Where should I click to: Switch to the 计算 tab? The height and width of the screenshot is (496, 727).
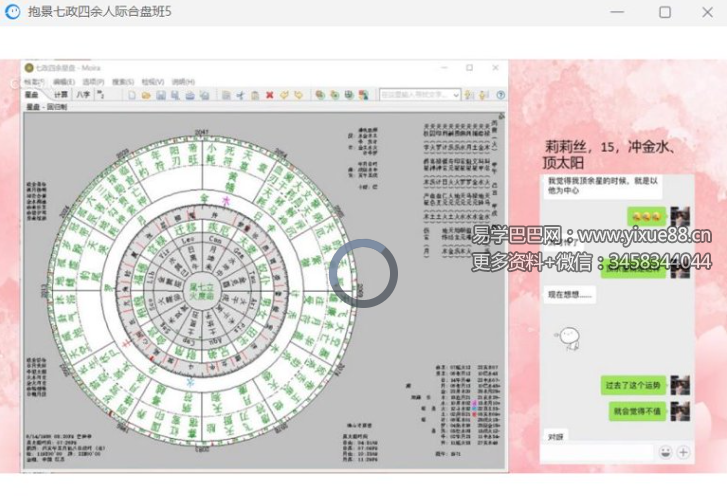(61, 95)
